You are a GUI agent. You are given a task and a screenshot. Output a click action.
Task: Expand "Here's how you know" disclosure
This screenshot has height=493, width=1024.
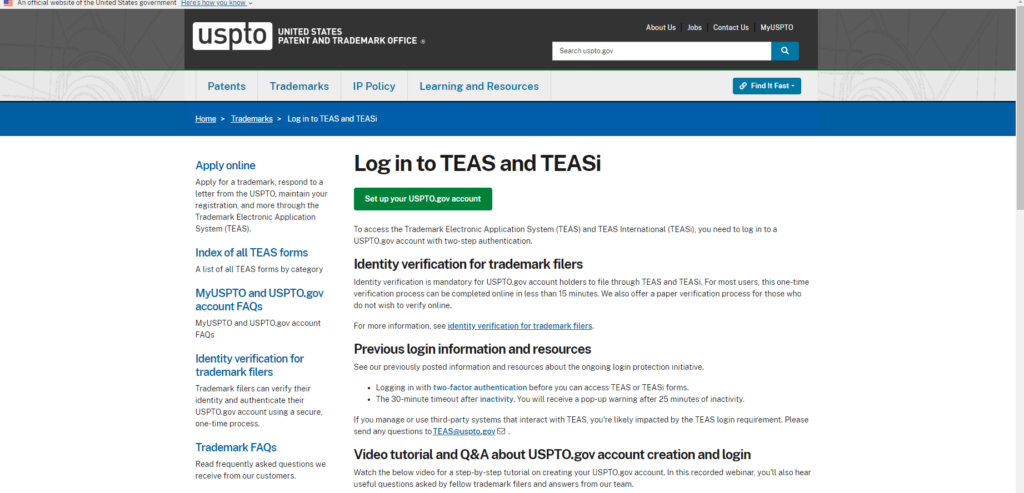(x=216, y=3)
